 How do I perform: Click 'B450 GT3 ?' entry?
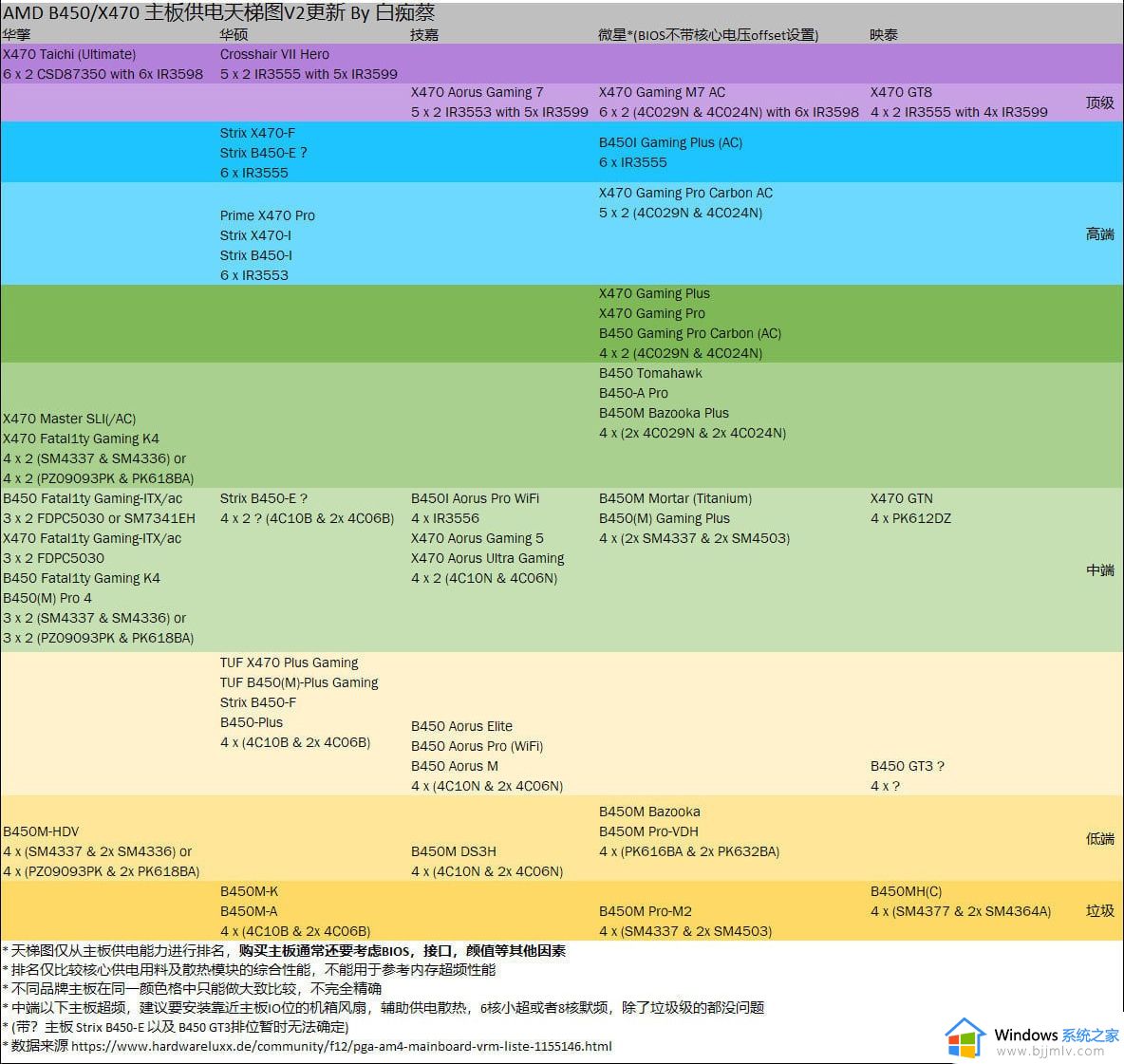coord(908,767)
